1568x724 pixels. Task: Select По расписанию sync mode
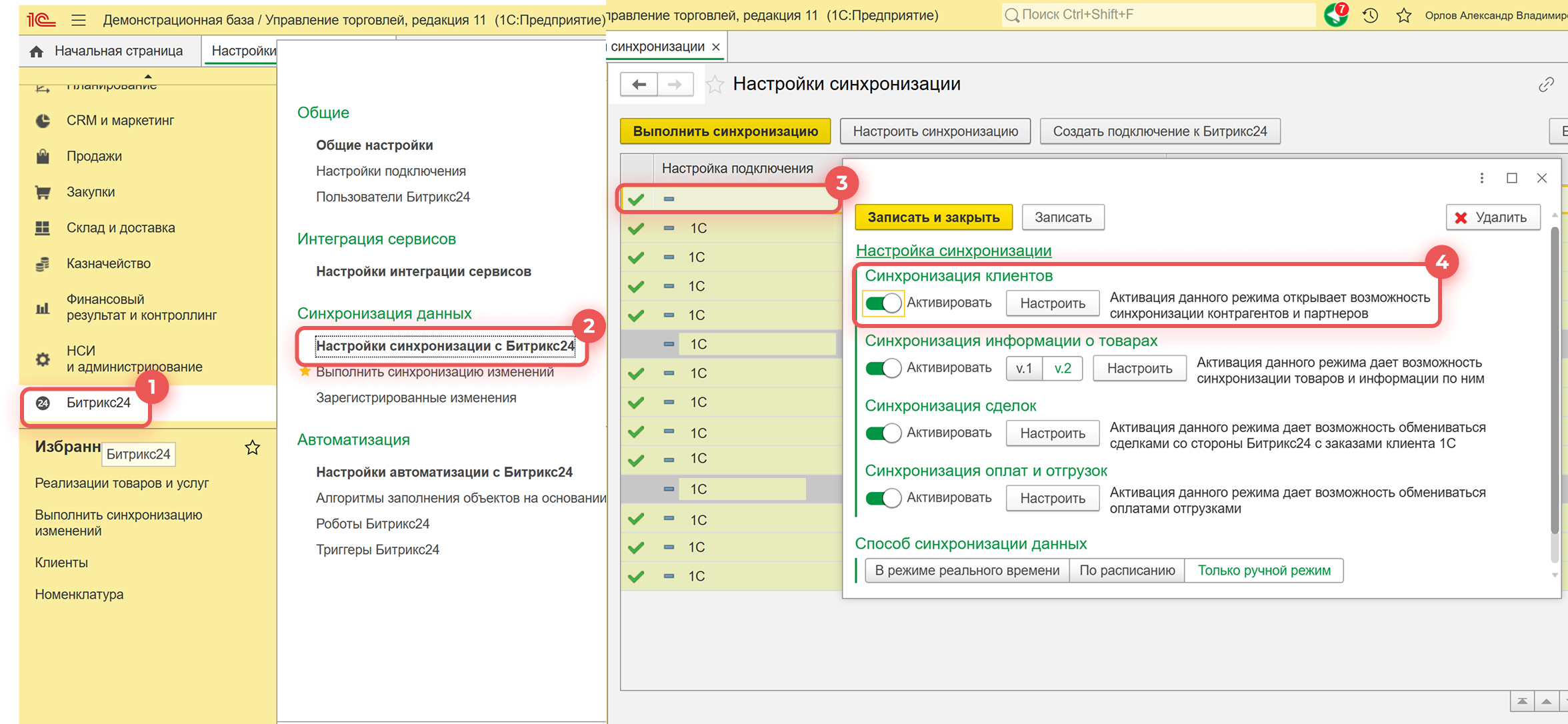click(x=1127, y=571)
